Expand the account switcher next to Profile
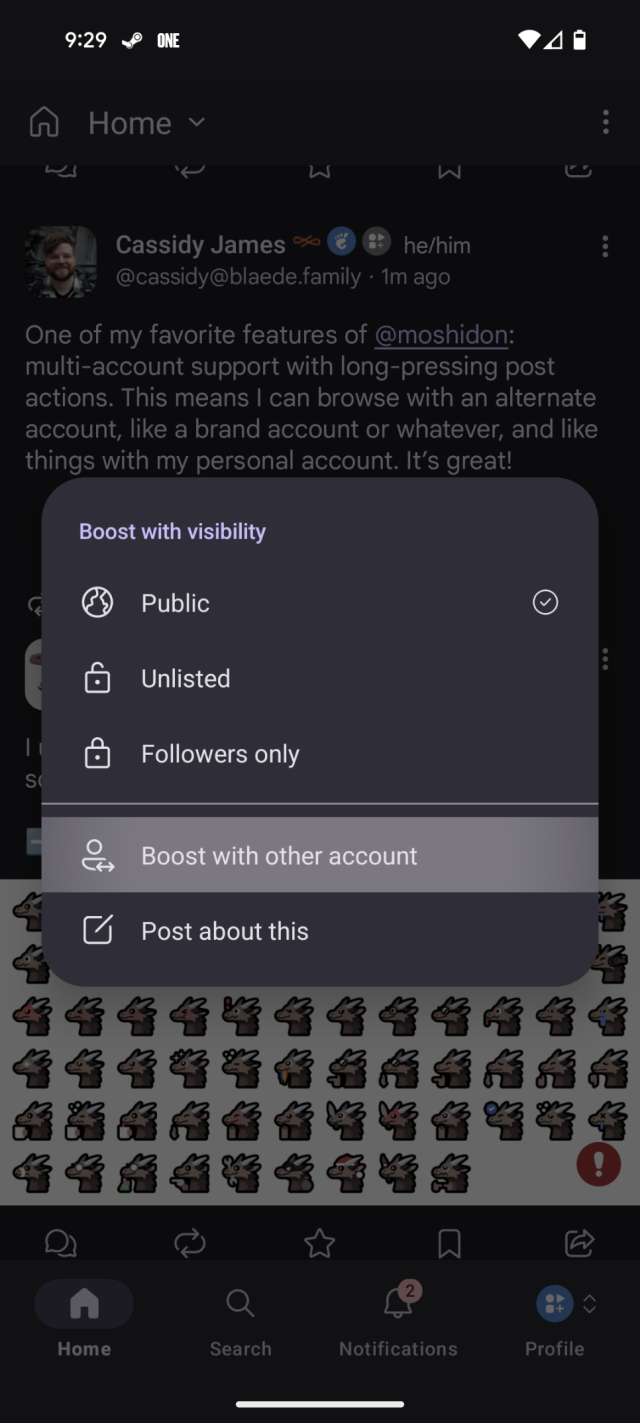The height and width of the screenshot is (1423, 640). click(x=588, y=1304)
